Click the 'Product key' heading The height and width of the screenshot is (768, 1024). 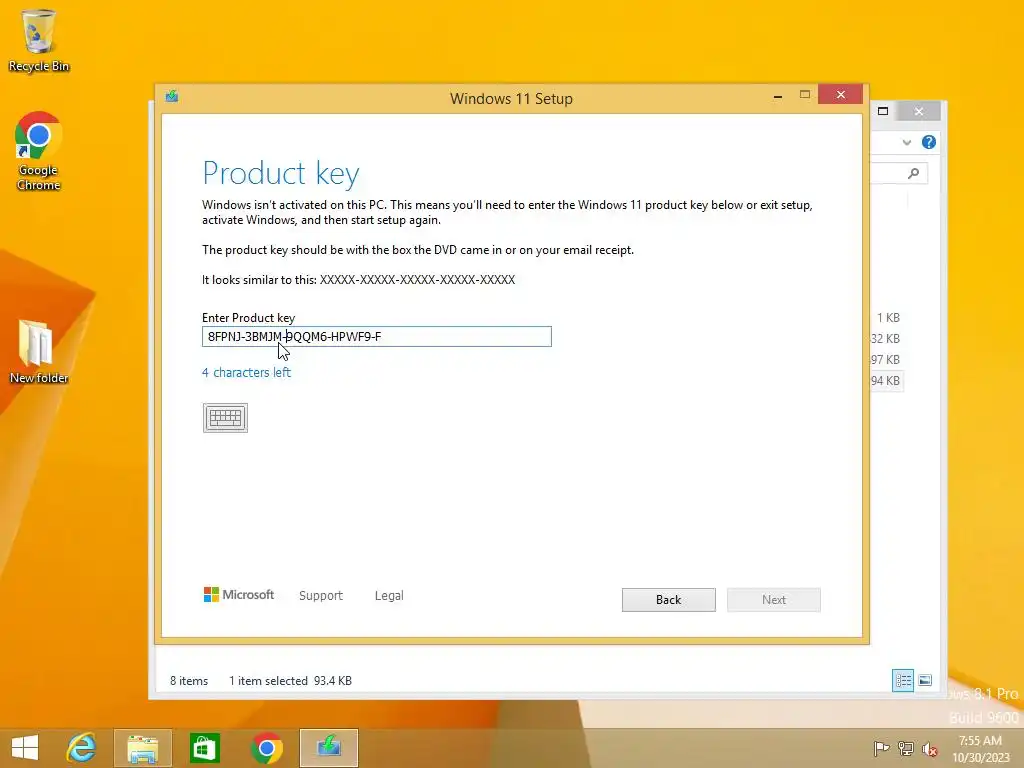(x=281, y=173)
